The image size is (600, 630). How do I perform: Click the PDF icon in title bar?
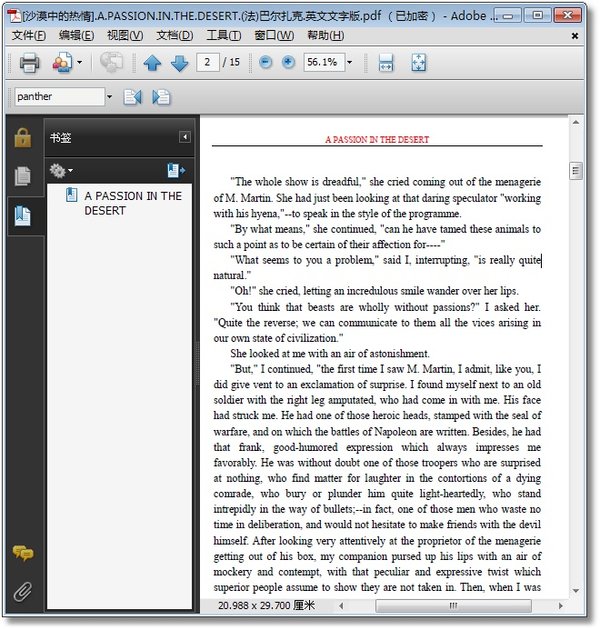point(14,16)
